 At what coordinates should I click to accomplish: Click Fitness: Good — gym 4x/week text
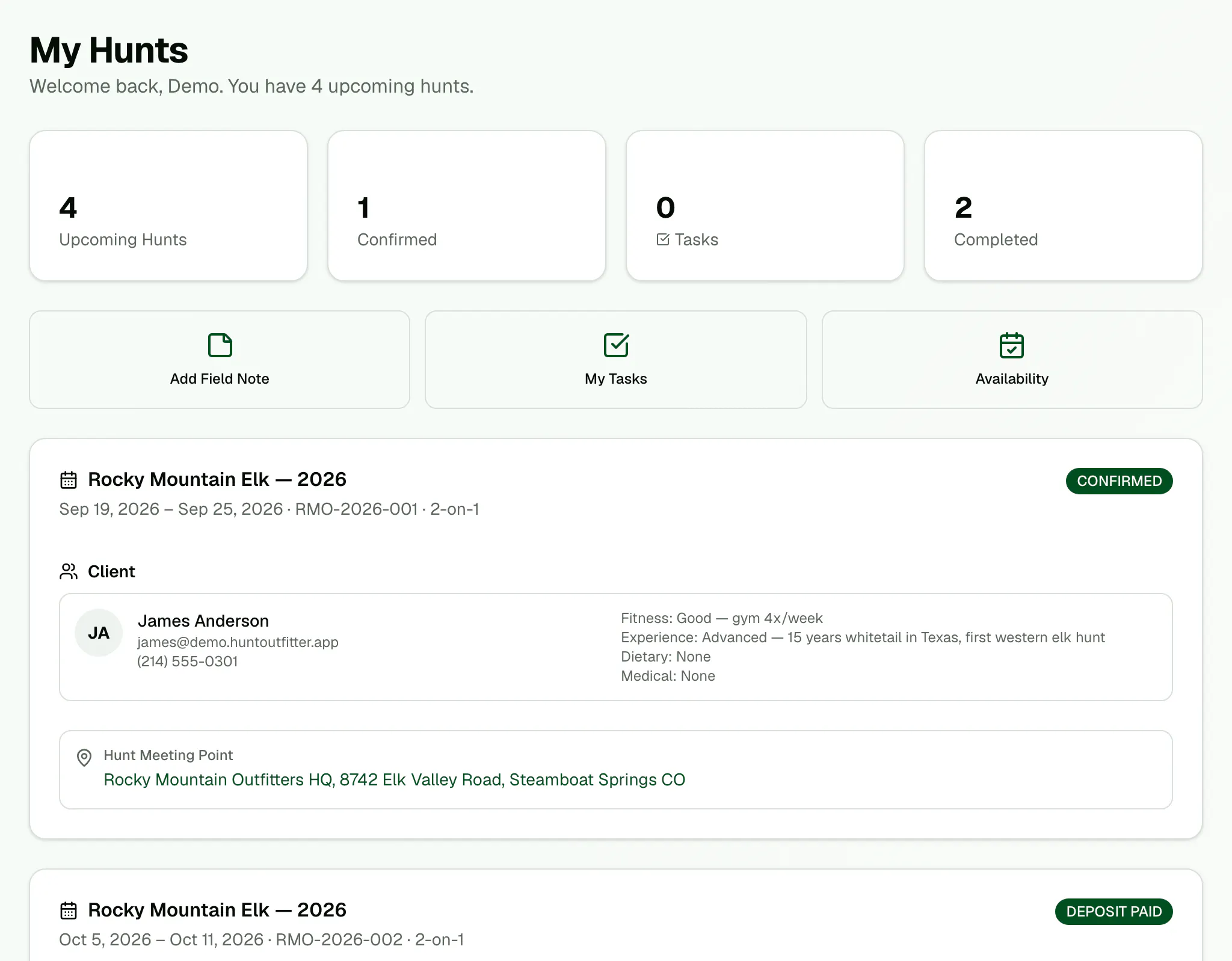click(722, 618)
